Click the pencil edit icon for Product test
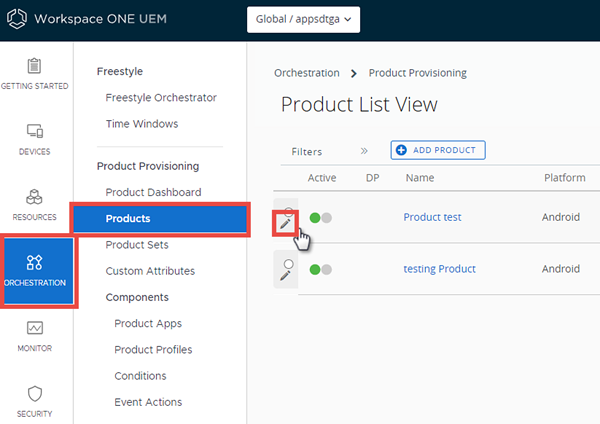The width and height of the screenshot is (600, 424). (285, 223)
